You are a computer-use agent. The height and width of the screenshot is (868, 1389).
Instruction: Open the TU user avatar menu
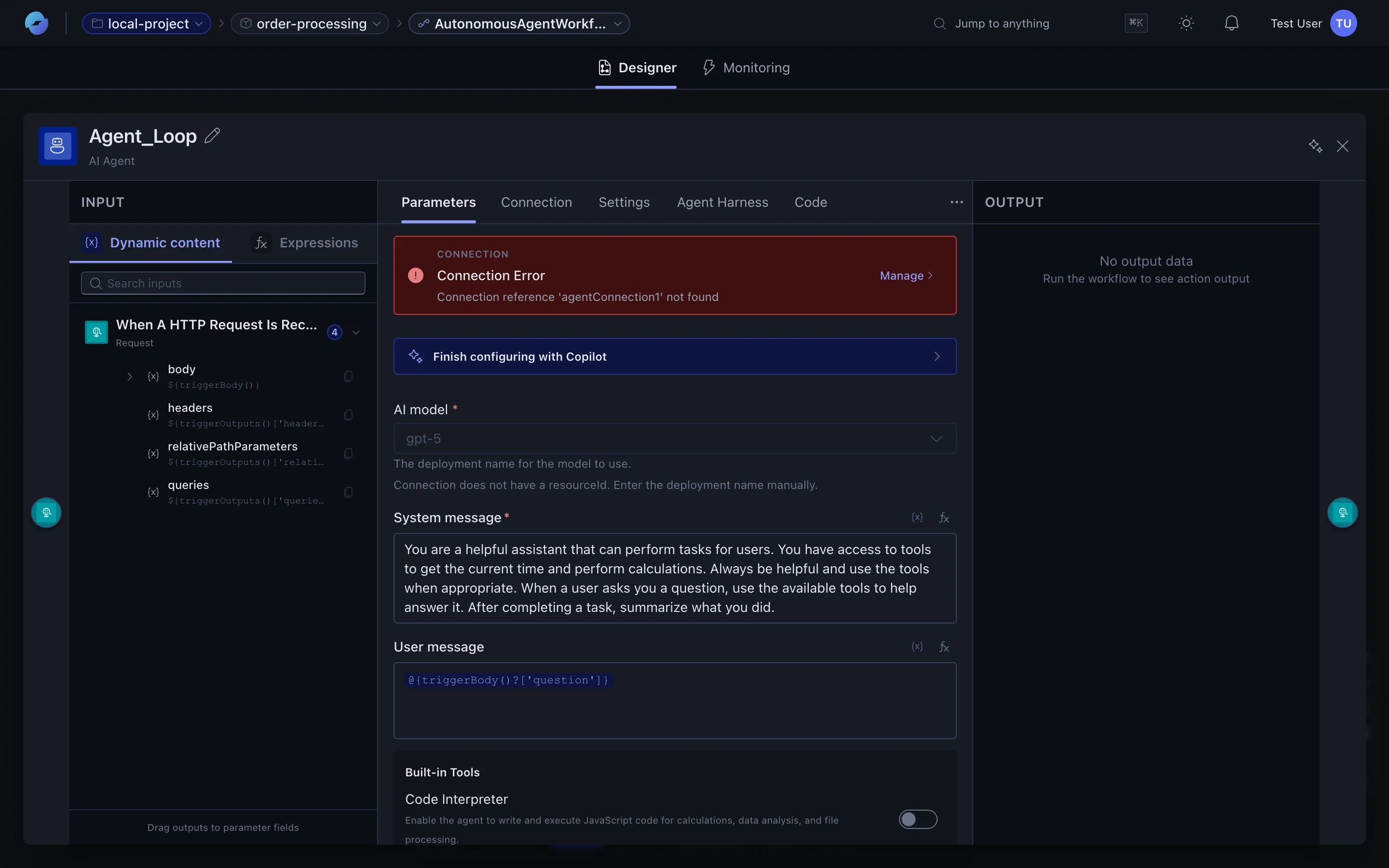1343,24
